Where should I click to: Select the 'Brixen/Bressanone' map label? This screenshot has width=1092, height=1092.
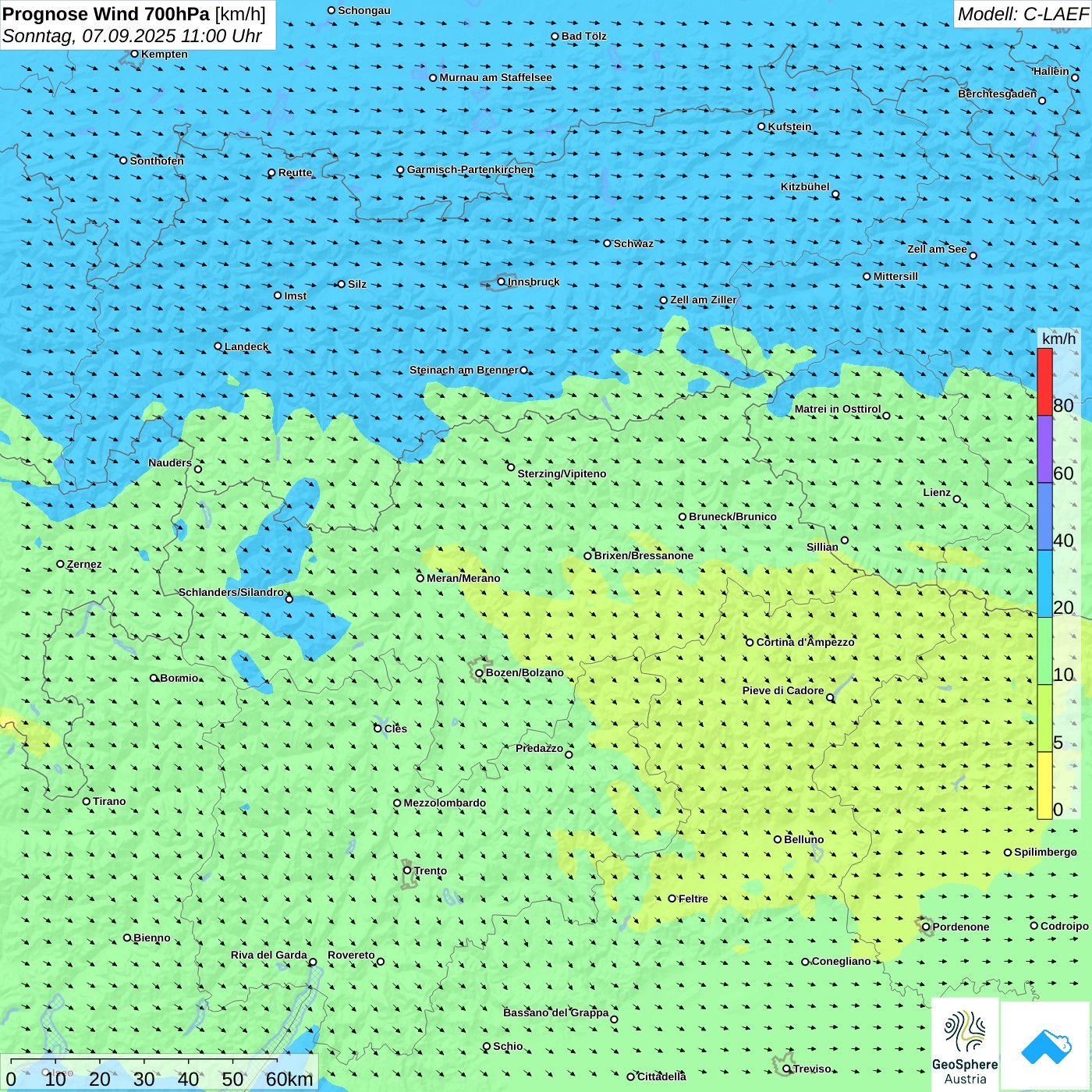tap(643, 555)
